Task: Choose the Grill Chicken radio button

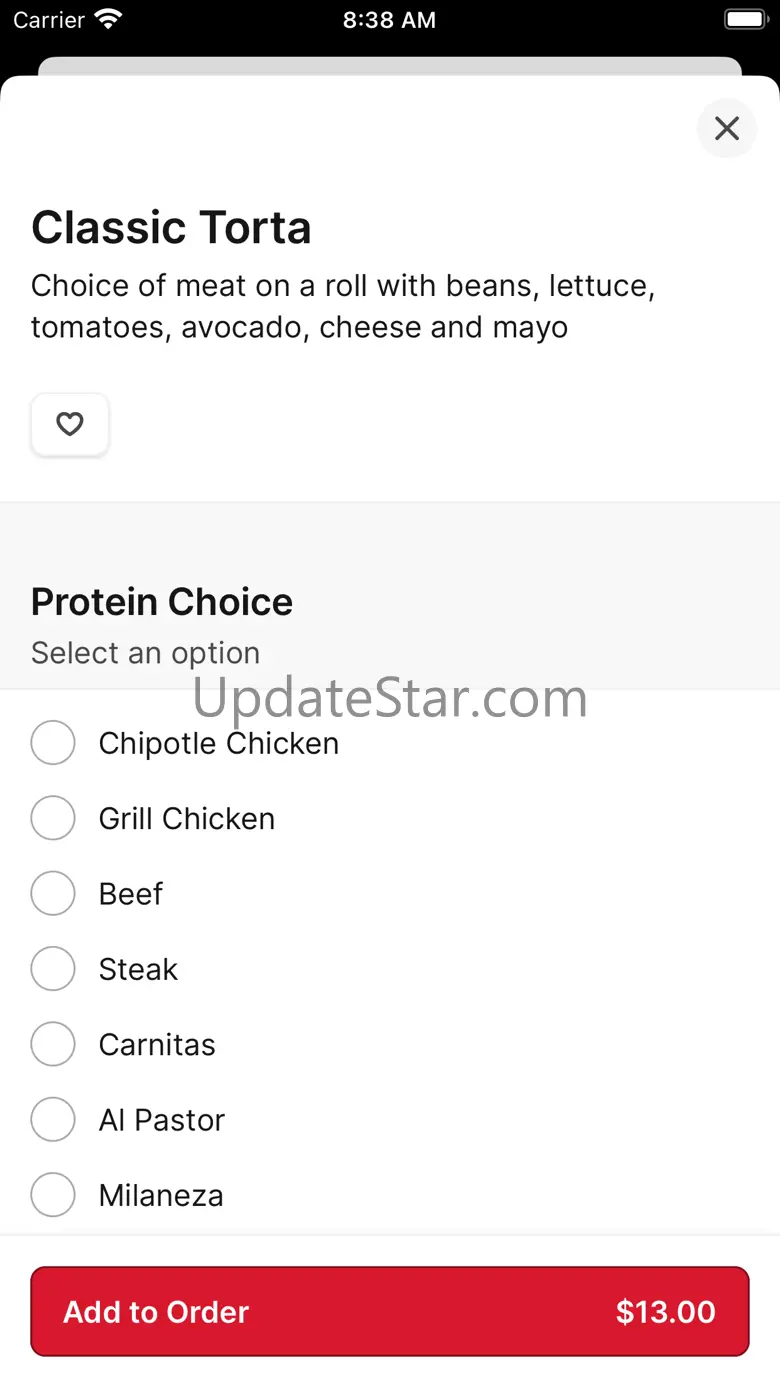Action: point(53,818)
